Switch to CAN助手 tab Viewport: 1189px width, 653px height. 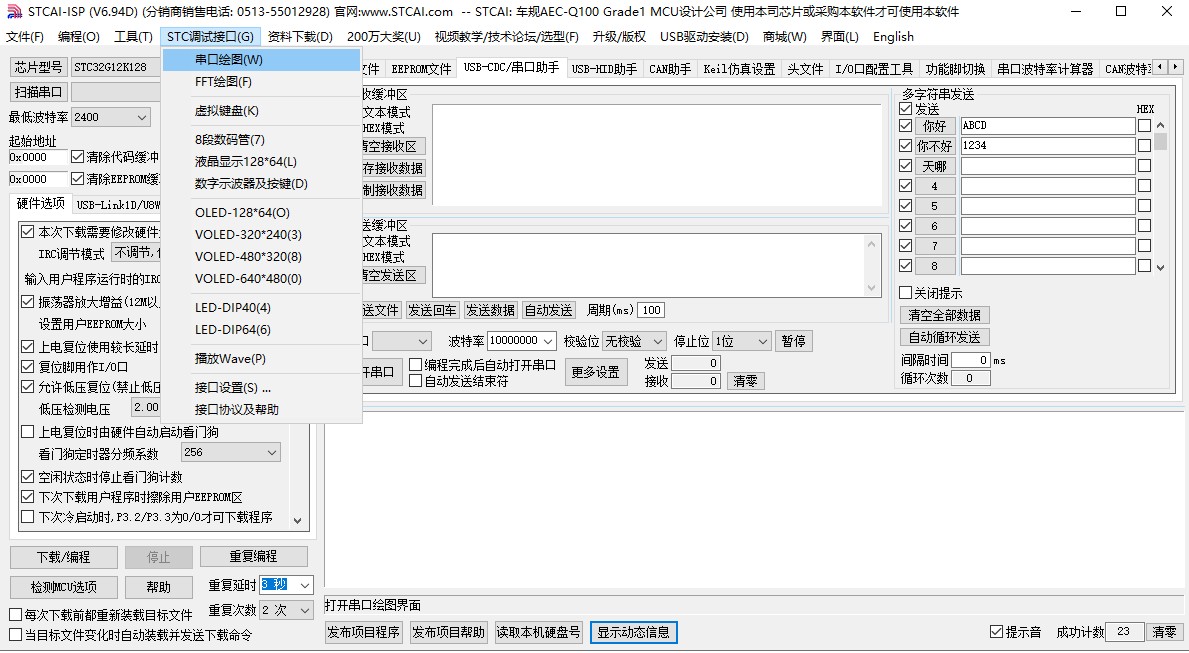[670, 69]
